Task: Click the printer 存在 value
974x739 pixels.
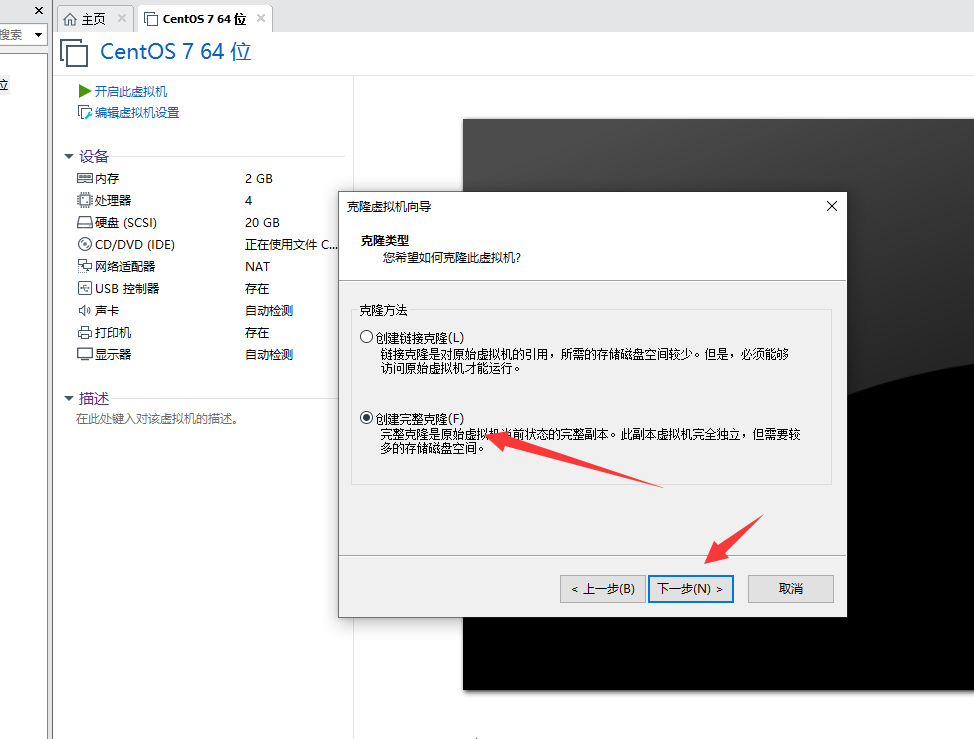Action: pos(257,332)
